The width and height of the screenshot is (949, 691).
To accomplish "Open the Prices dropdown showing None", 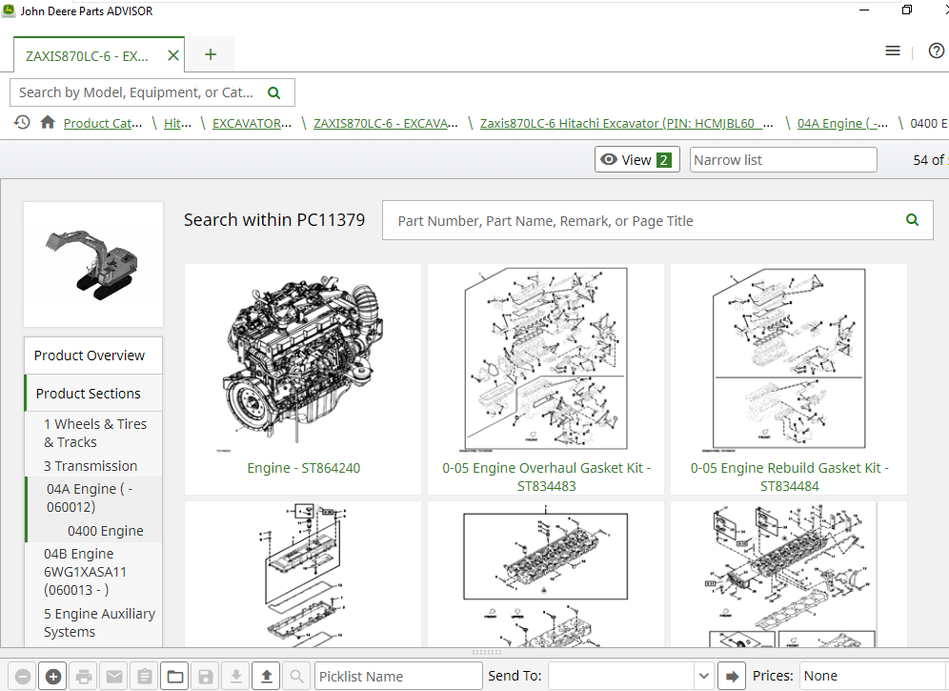I will pyautogui.click(x=870, y=677).
